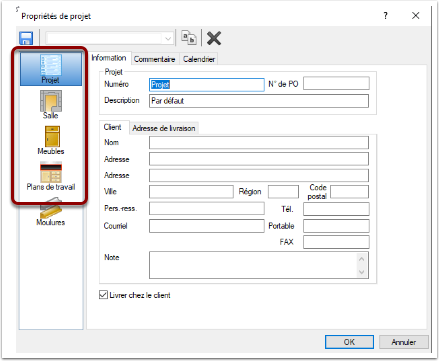
Task: Click inside the Note text area
Action: point(253,265)
